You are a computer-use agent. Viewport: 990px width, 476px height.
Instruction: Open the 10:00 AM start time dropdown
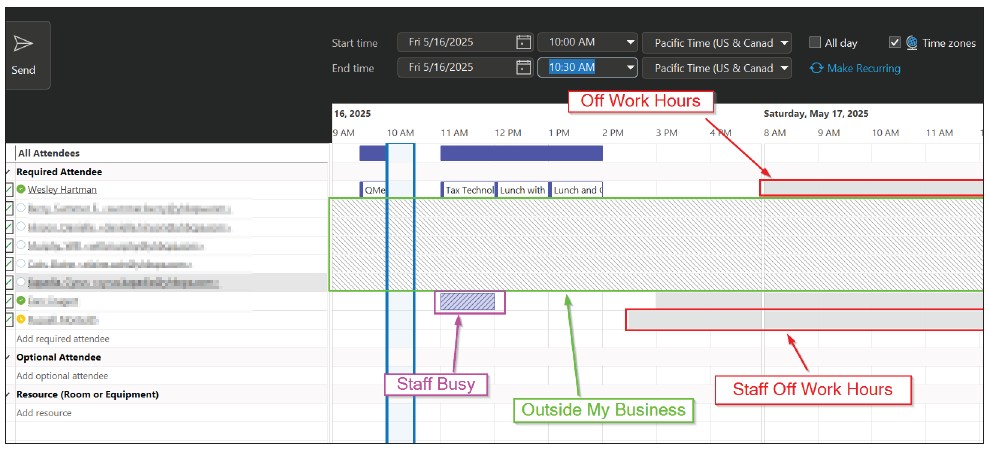click(630, 43)
